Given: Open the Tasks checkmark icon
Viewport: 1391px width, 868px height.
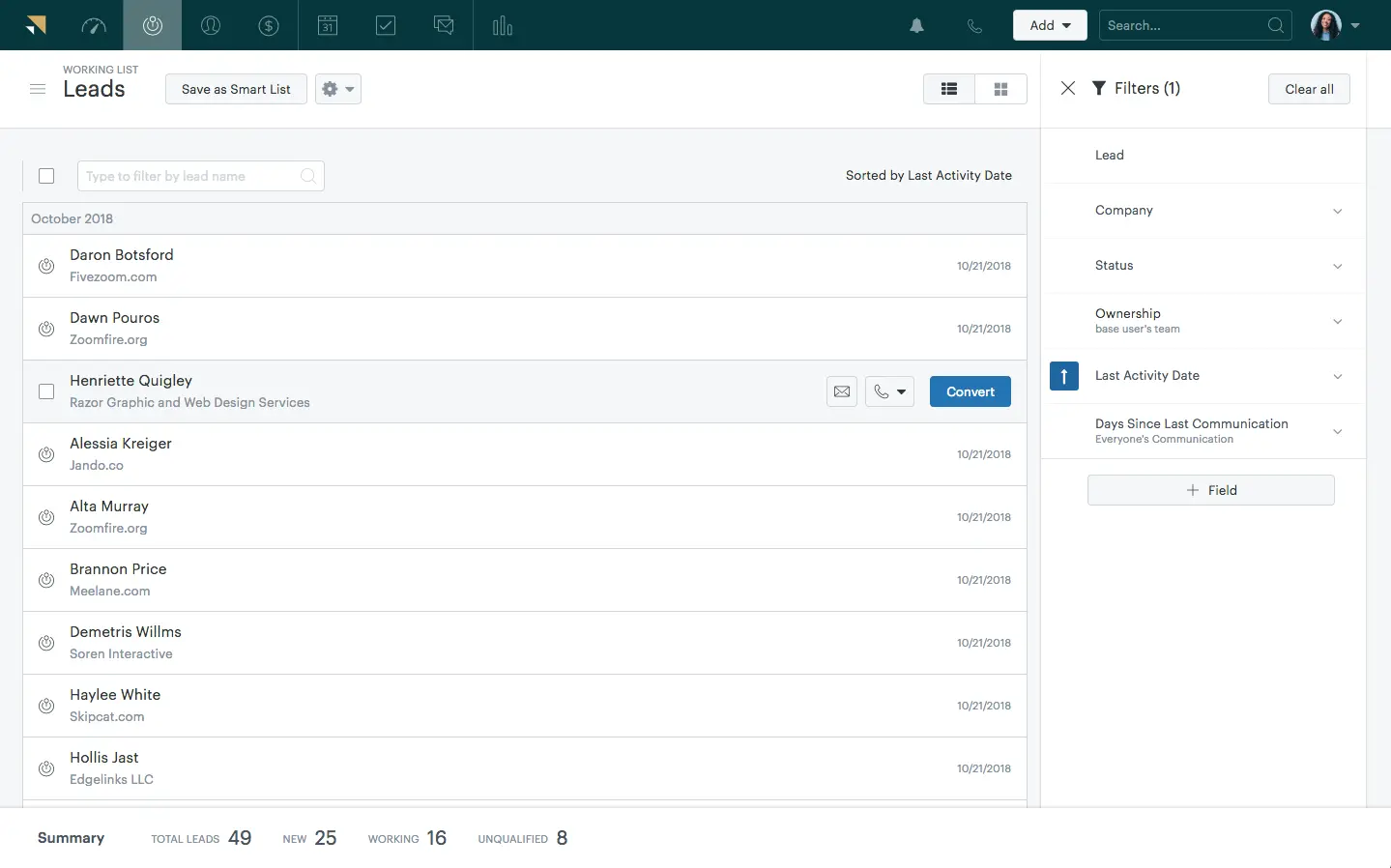Looking at the screenshot, I should (385, 25).
